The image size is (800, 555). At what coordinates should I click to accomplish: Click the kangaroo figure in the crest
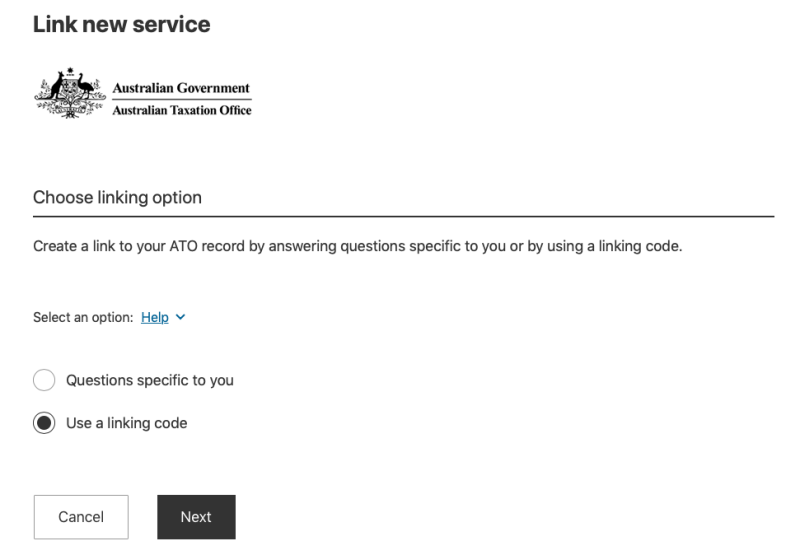(x=57, y=86)
